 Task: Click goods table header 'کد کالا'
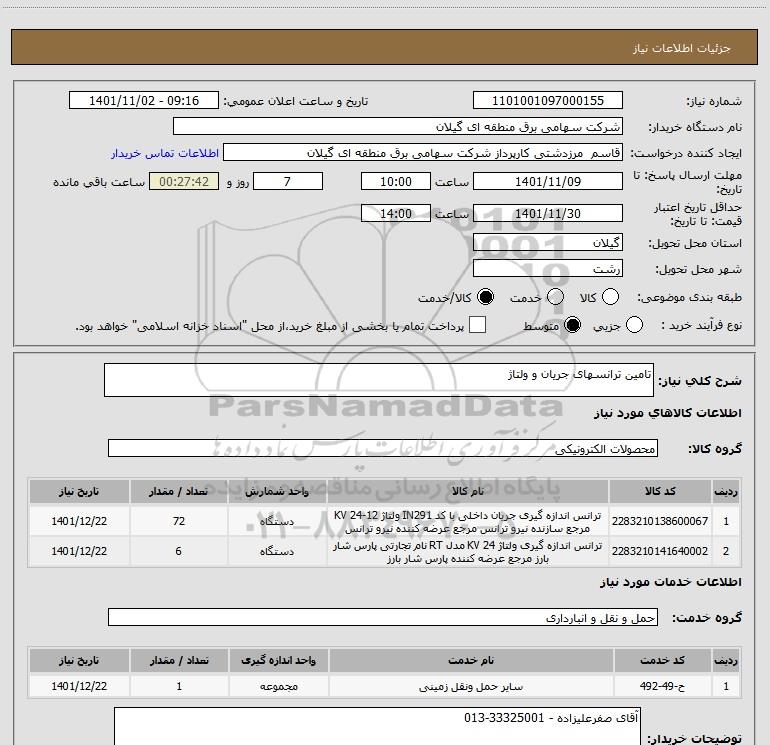tap(660, 492)
